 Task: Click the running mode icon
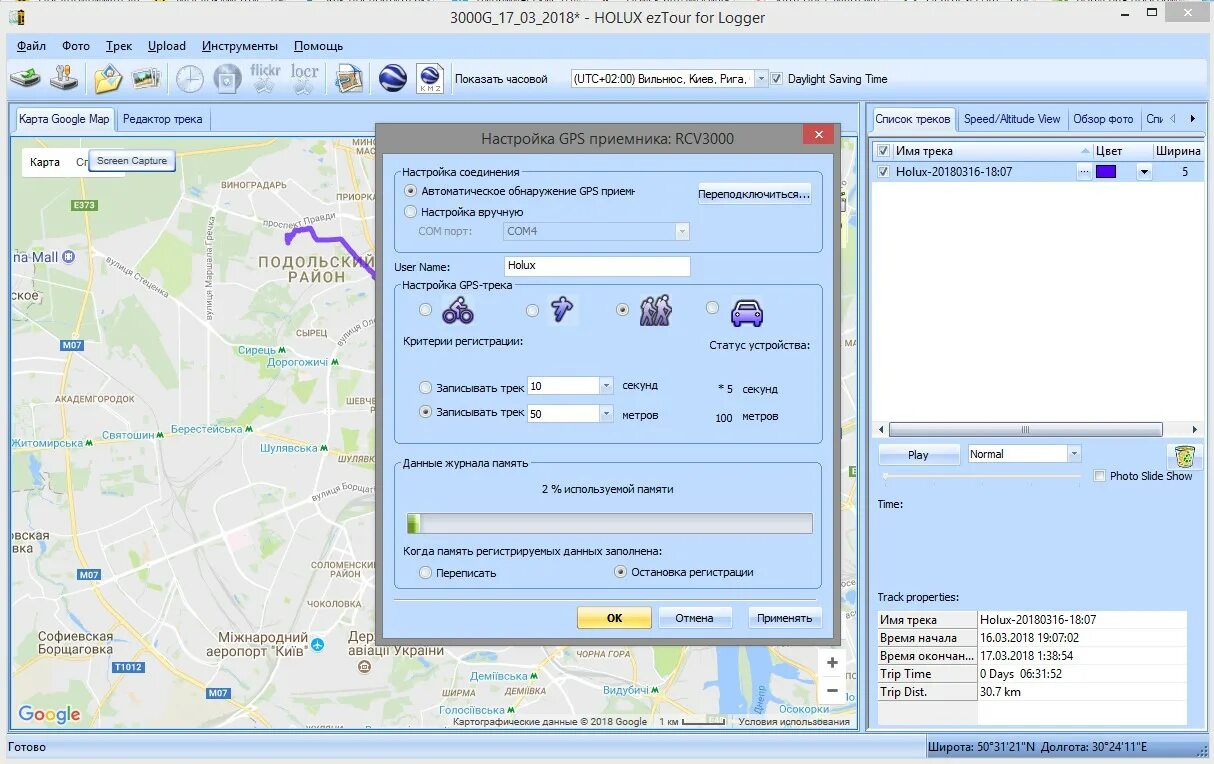pyautogui.click(x=563, y=310)
